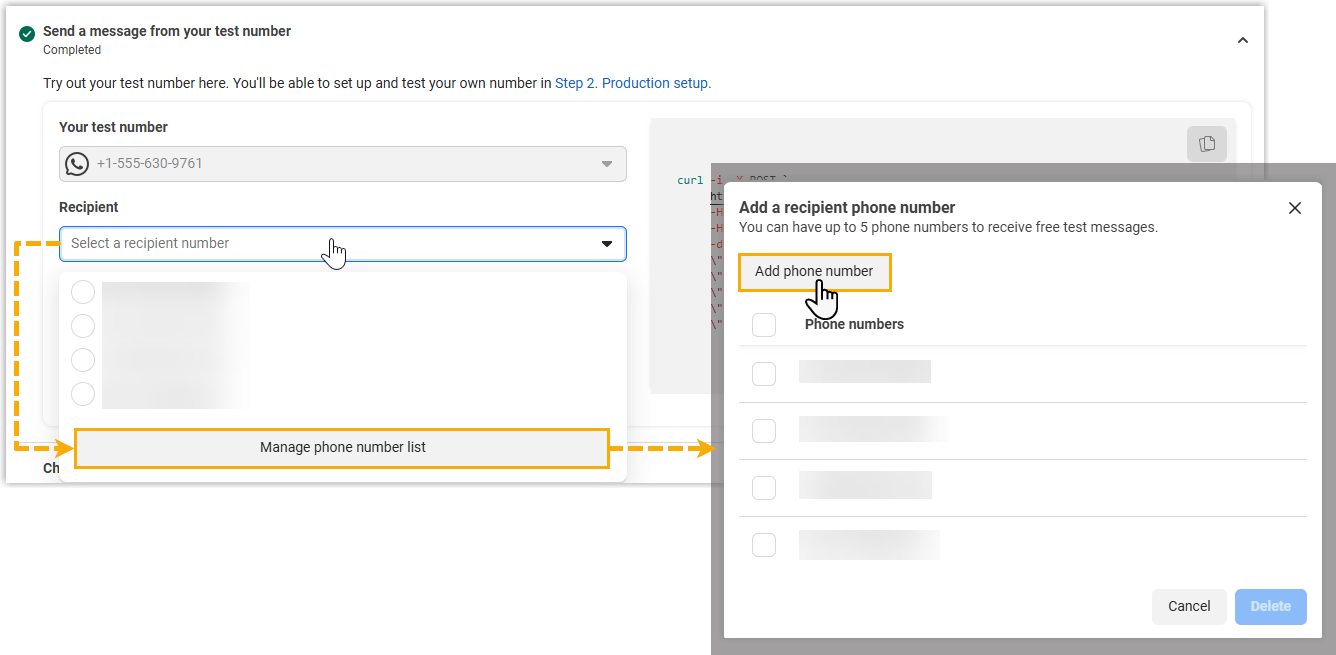Click the Send a message heading
Image resolution: width=1336 pixels, height=655 pixels.
pyautogui.click(x=167, y=31)
